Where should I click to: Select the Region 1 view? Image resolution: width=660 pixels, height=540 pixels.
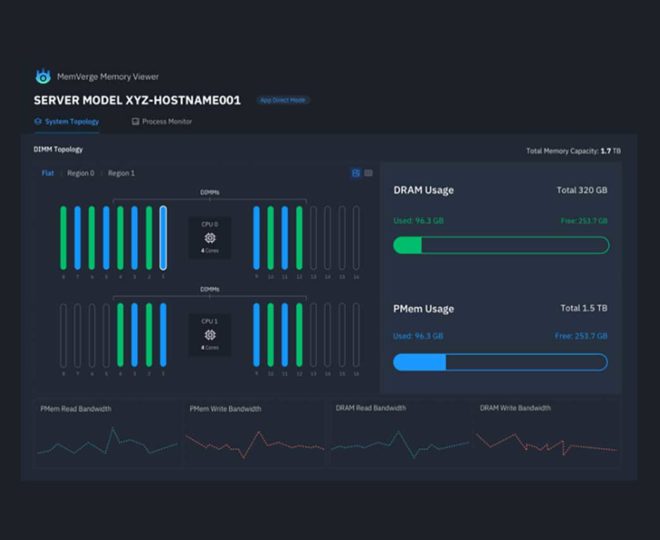tap(121, 173)
